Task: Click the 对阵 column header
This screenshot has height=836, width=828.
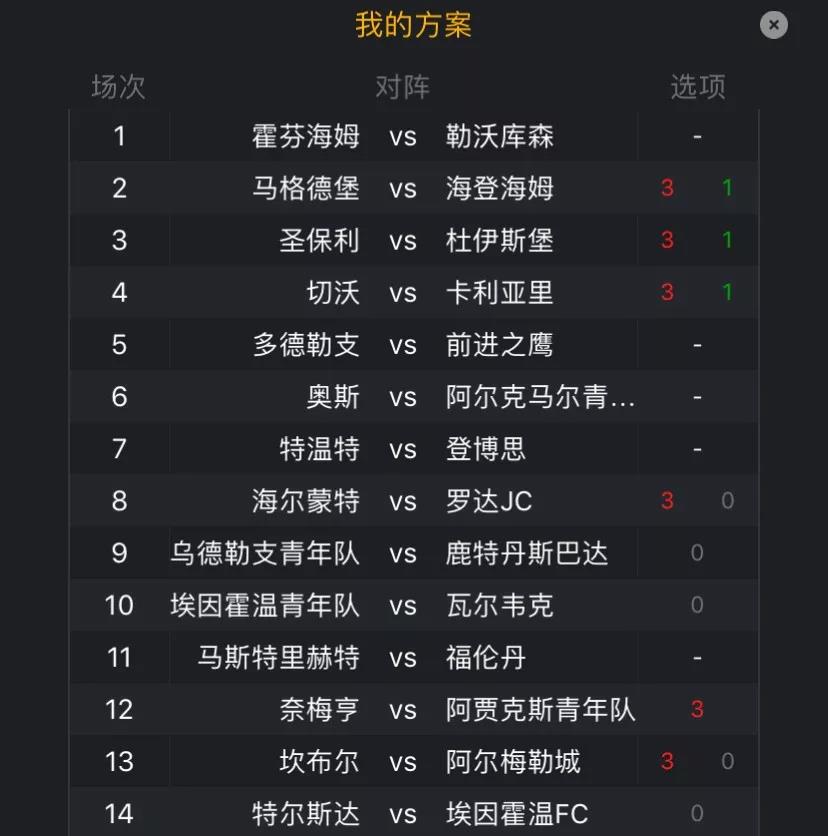Action: (x=403, y=86)
